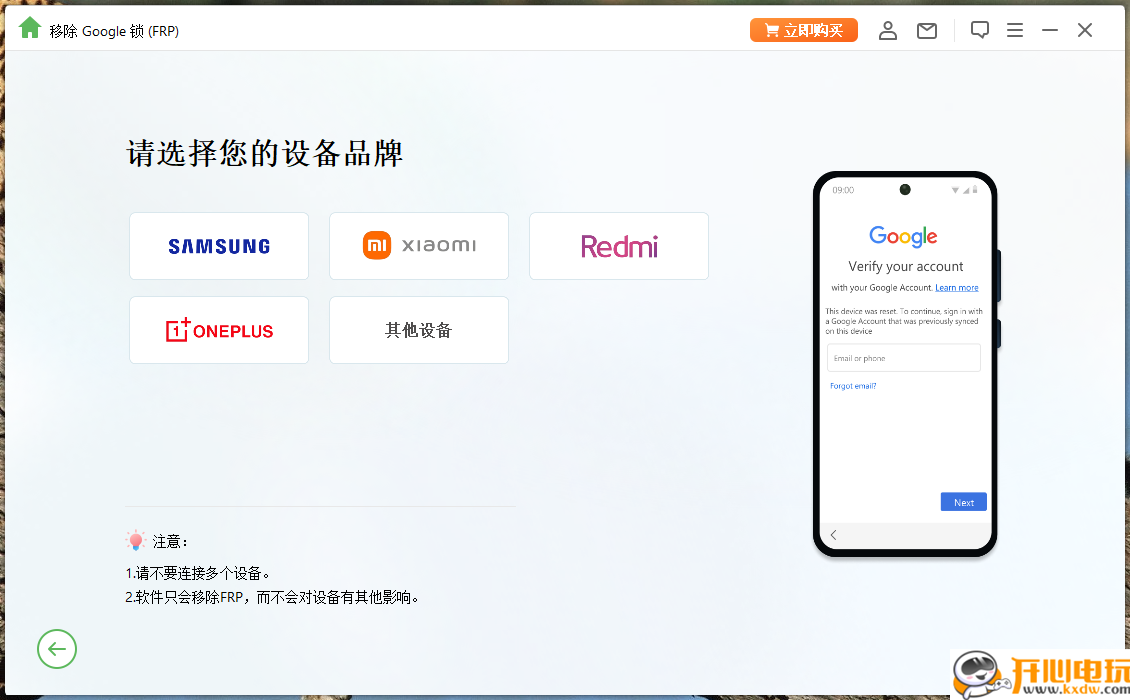Select the Redmi device brand
Screen dimensions: 1130x700
[x=618, y=245]
